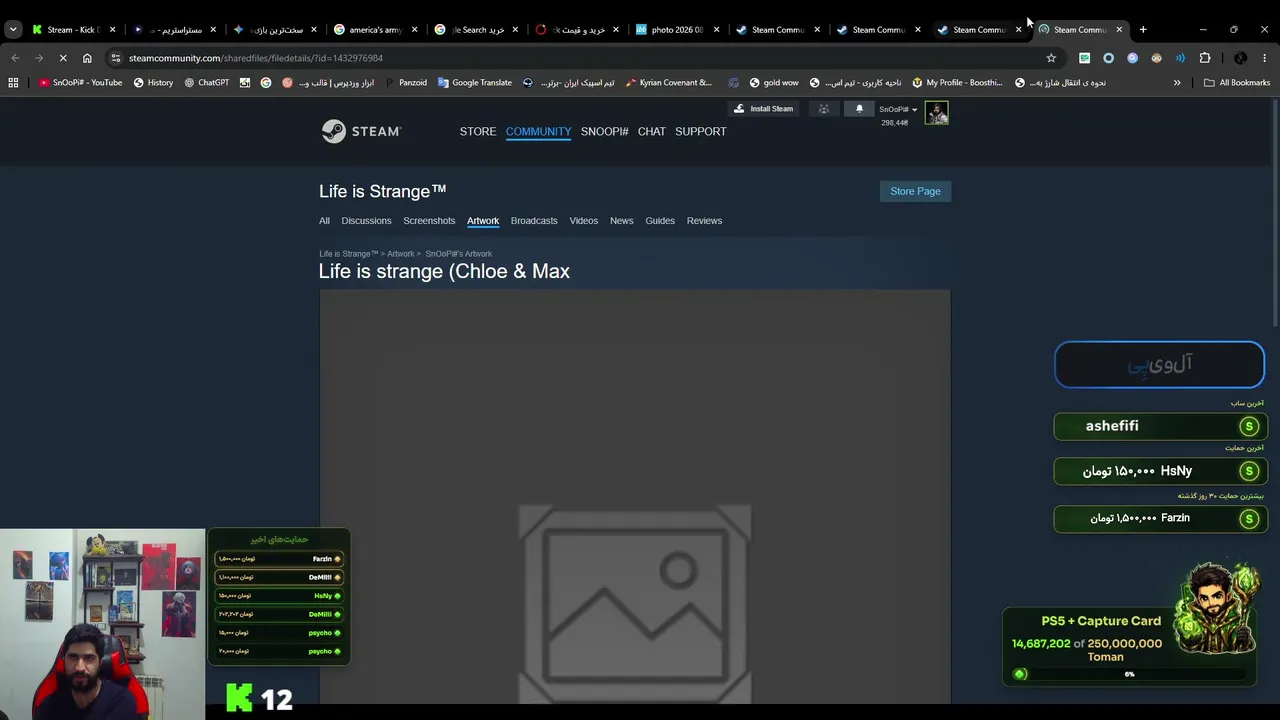
Task: Open the SnOoPi#'s Artwork breadcrumb link
Action: tap(459, 254)
